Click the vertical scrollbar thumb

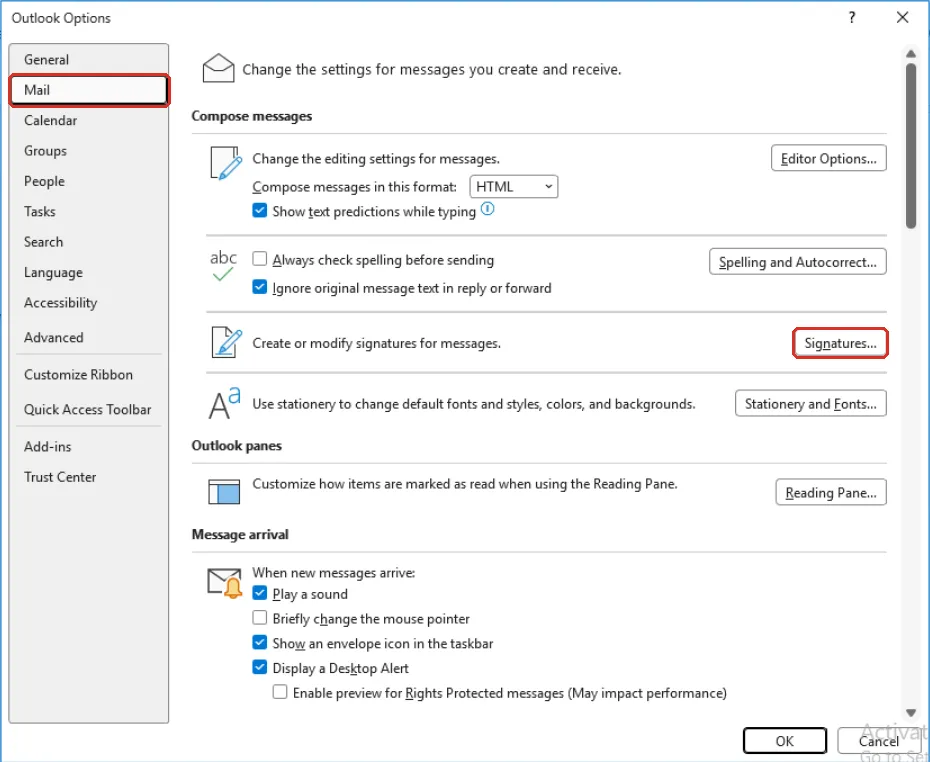pos(911,145)
